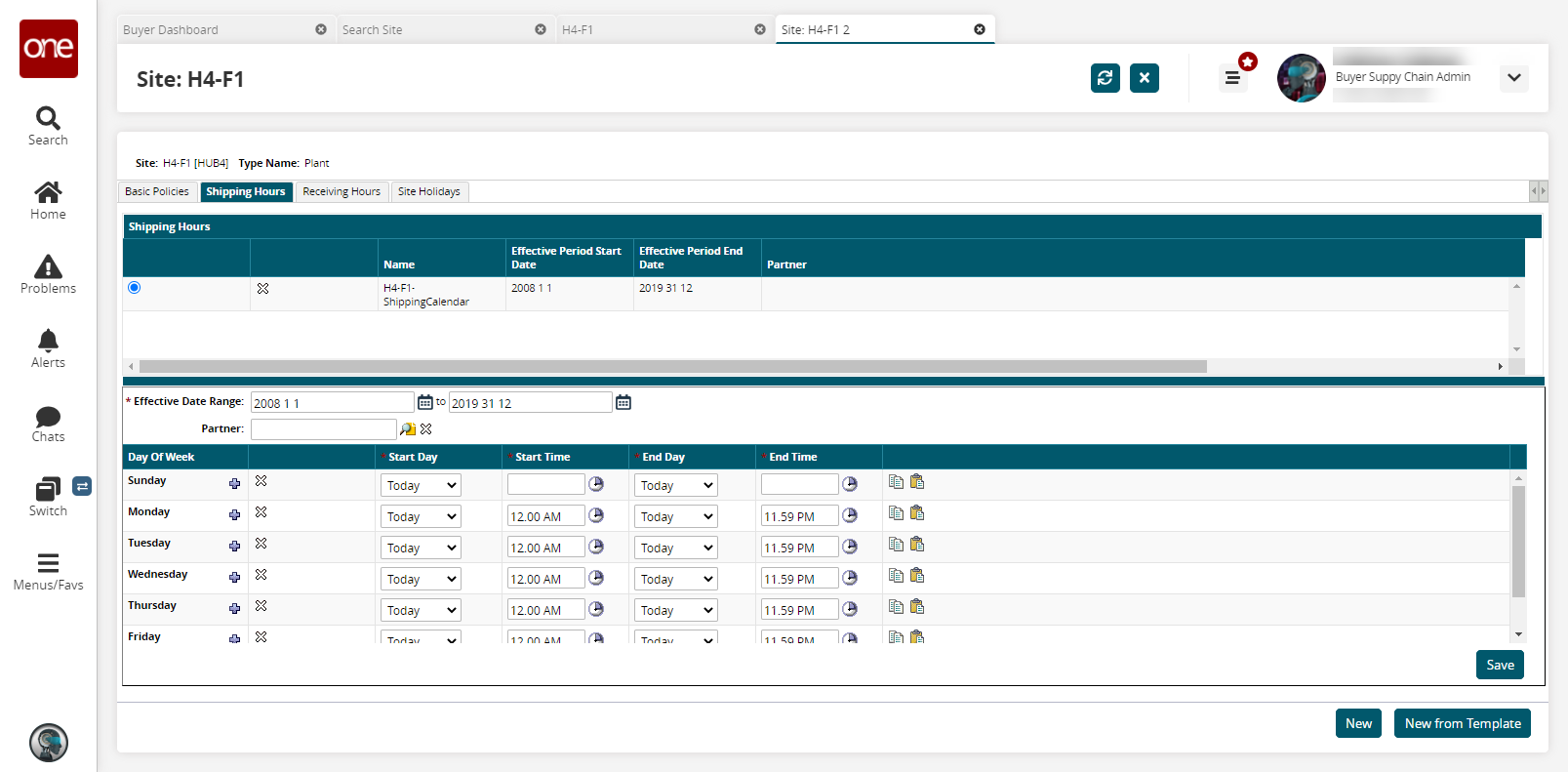This screenshot has height=772, width=1568.
Task: Expand the user profile chevron menu
Action: (x=1513, y=78)
